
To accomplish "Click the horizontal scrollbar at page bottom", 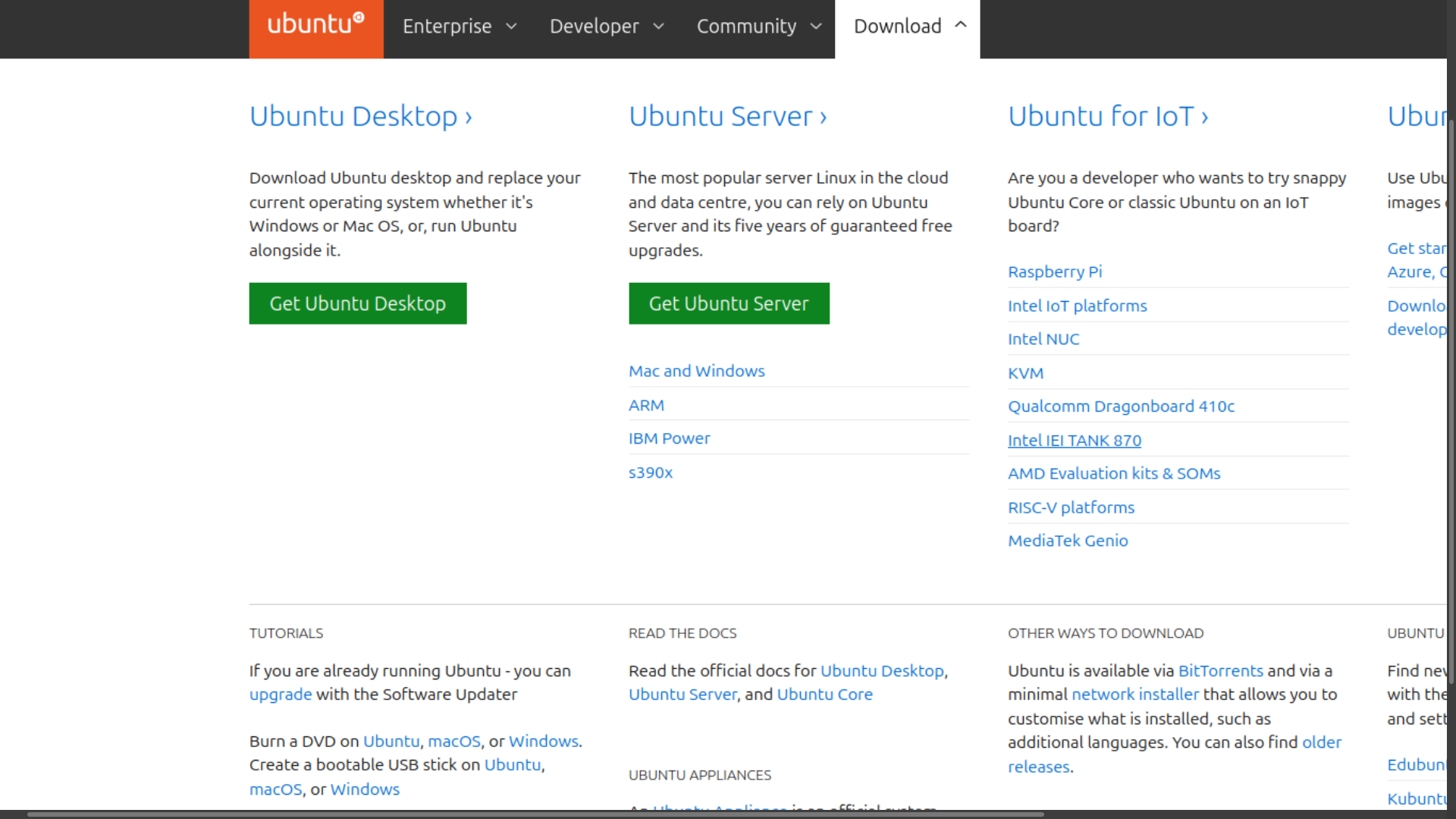I will tap(535, 814).
